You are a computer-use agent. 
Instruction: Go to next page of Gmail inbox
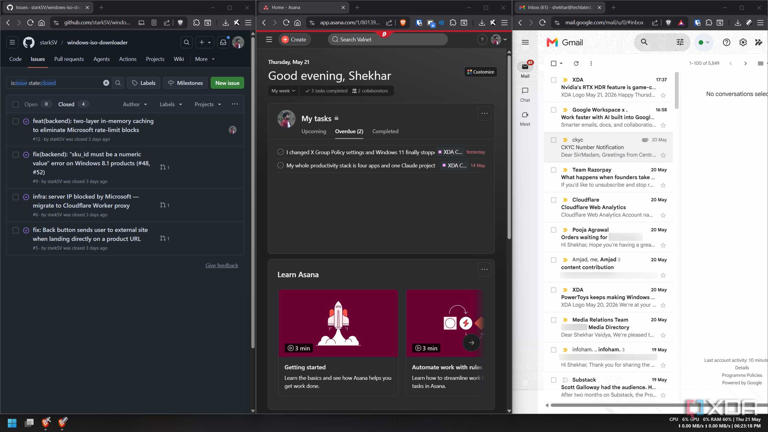[x=745, y=63]
